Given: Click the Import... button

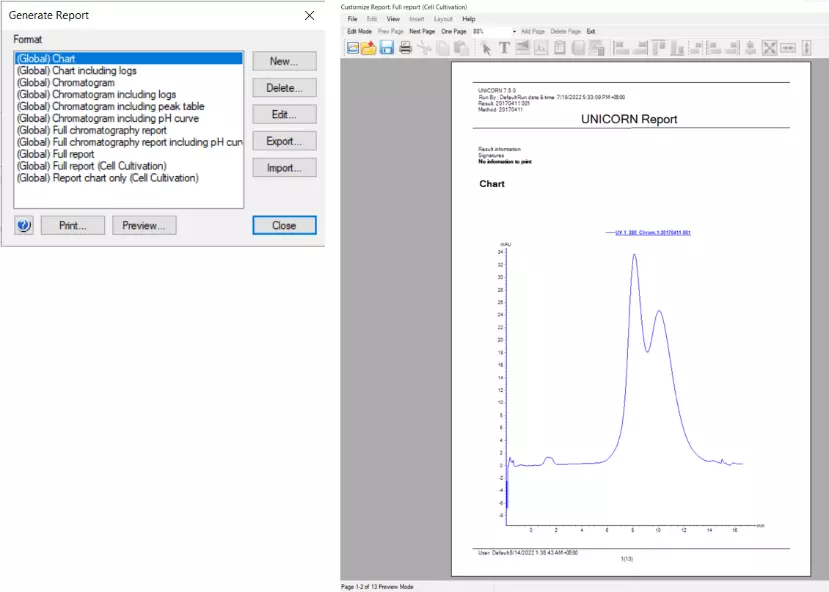Looking at the screenshot, I should [x=284, y=168].
